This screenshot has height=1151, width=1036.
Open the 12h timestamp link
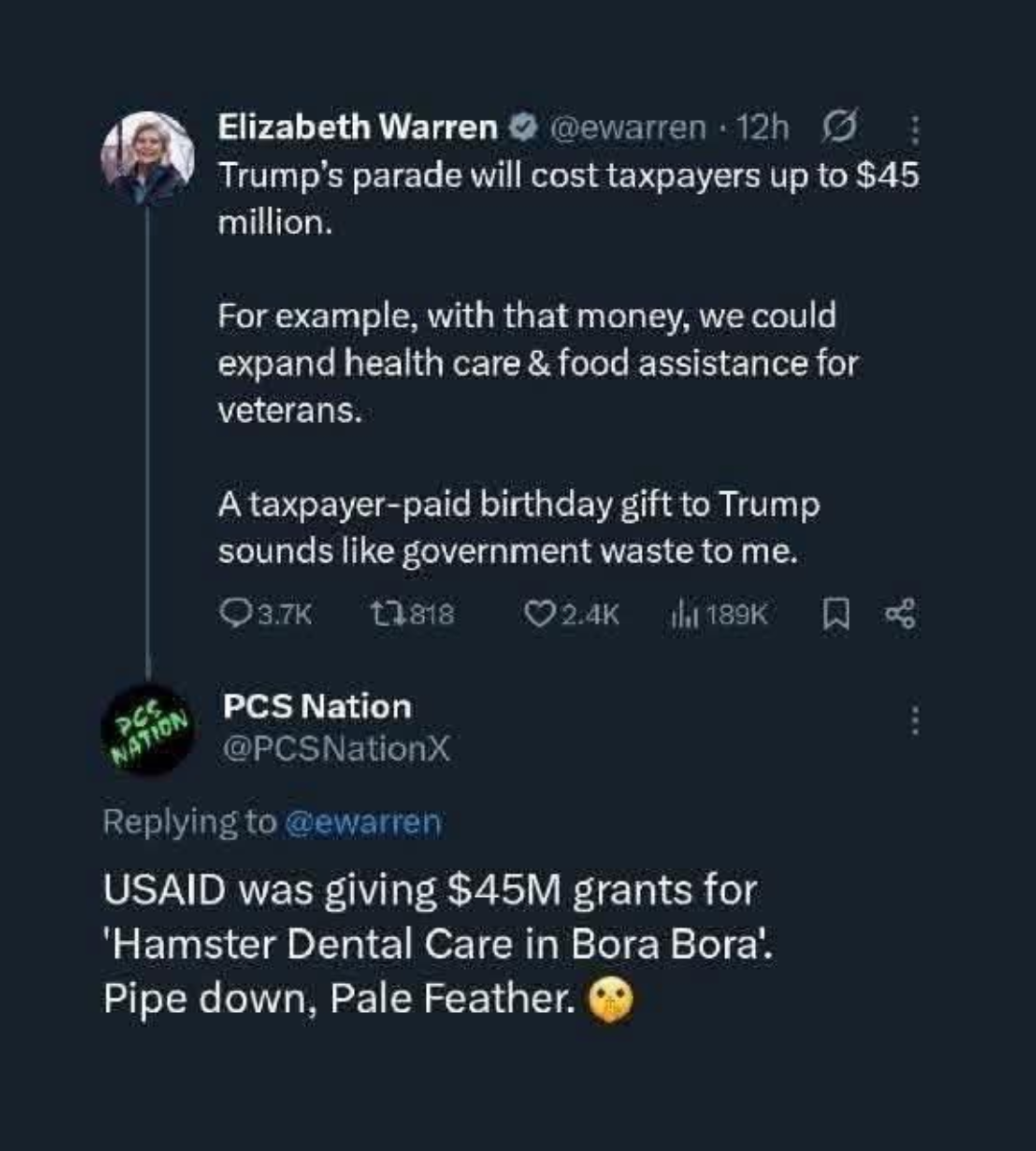[x=764, y=127]
